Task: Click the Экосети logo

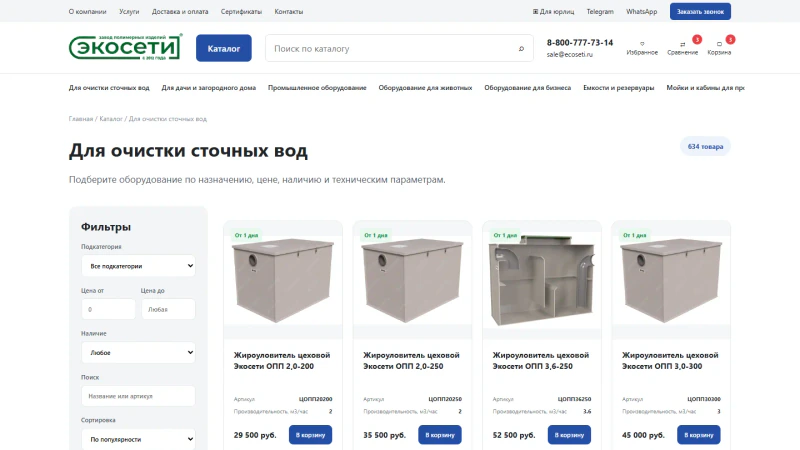Action: [126, 47]
